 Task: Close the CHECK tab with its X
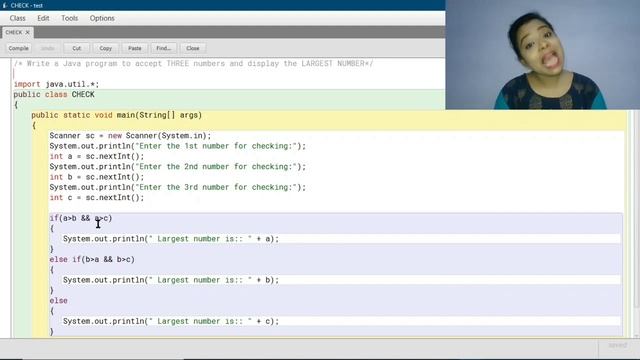28,32
